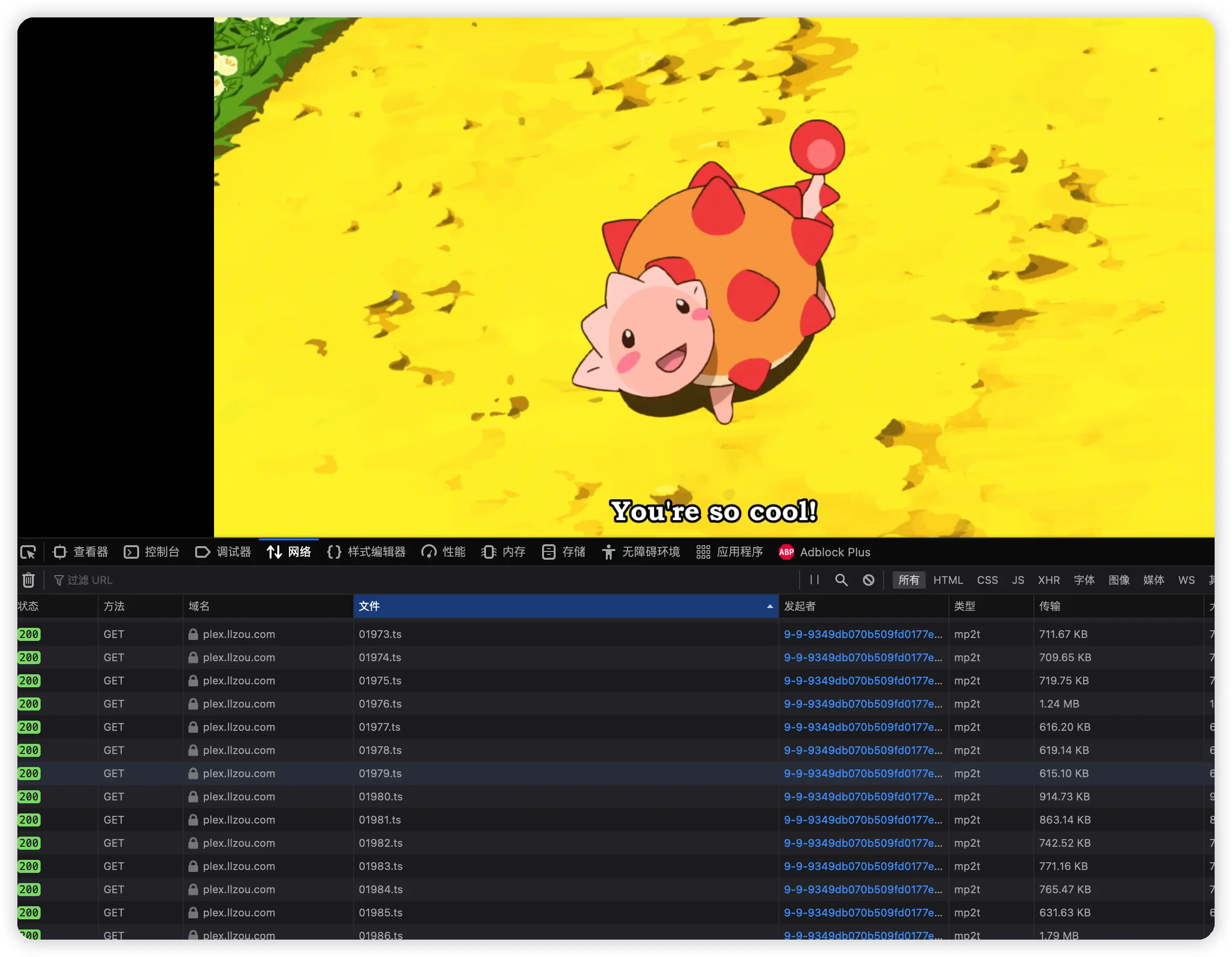Select the highlighted 01979.ts row
Image resolution: width=1232 pixels, height=957 pixels.
click(616, 773)
